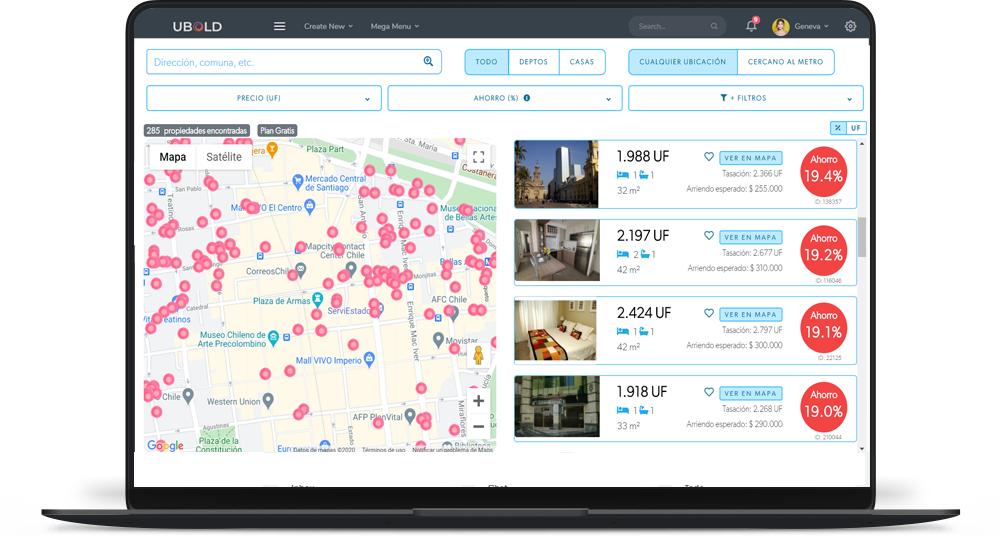Screen dimensions: 1000x539
Task: Click the top bar search magnifier icon
Action: [714, 26]
